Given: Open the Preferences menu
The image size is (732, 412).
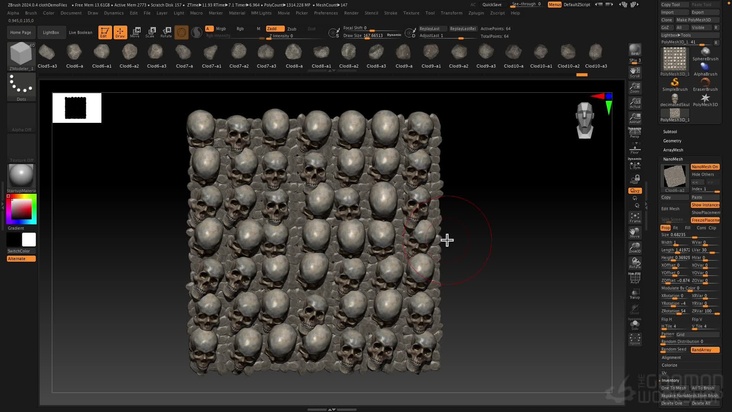Looking at the screenshot, I should (325, 13).
